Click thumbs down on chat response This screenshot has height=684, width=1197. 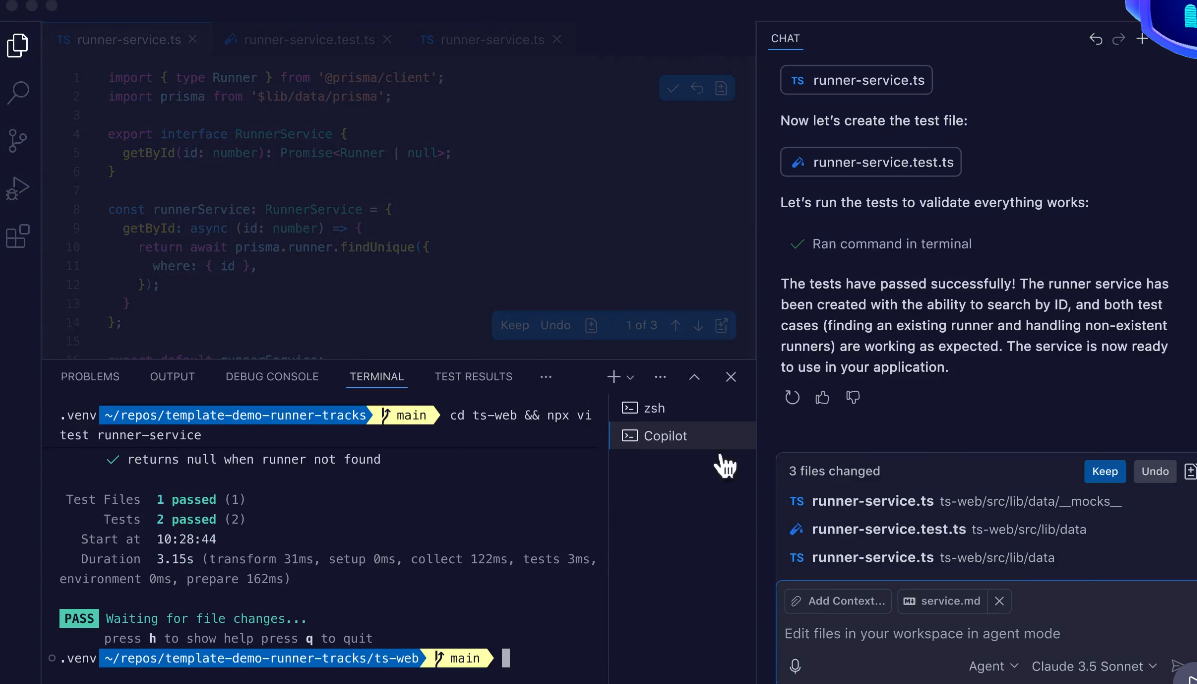coord(853,397)
